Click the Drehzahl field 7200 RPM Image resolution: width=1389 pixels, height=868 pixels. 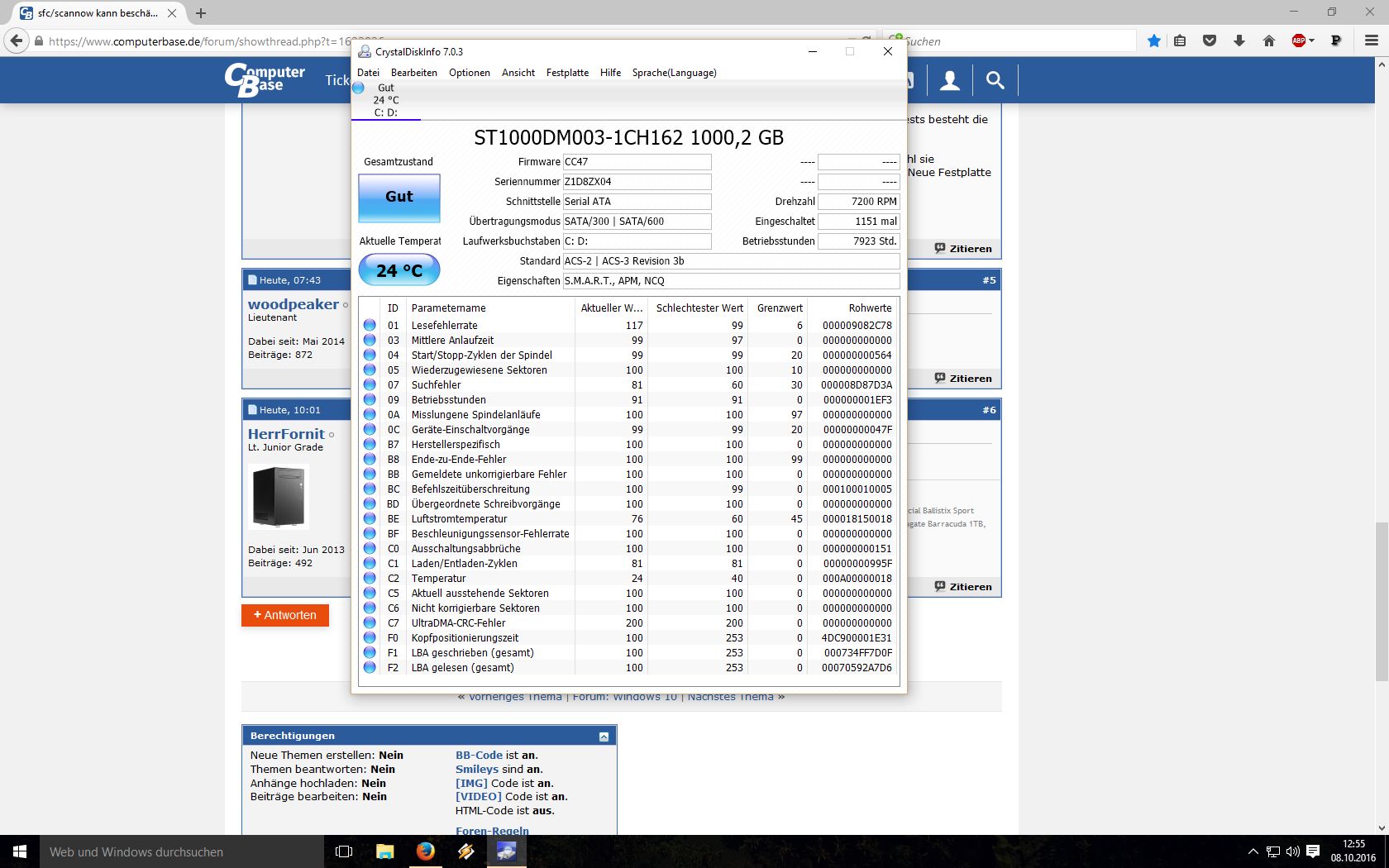(858, 202)
